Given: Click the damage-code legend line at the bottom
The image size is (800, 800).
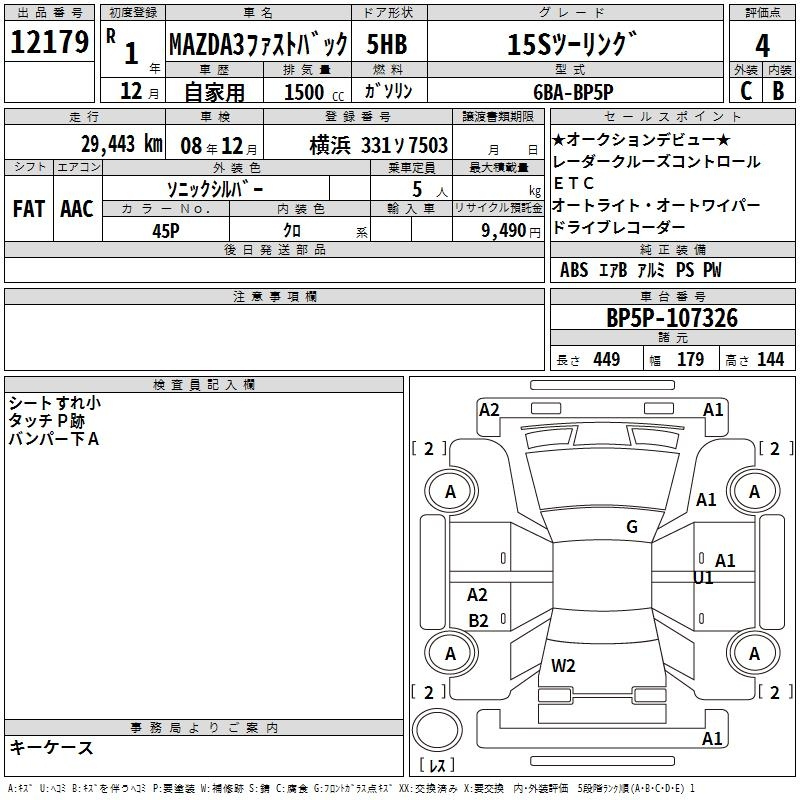Looking at the screenshot, I should pyautogui.click(x=351, y=789).
